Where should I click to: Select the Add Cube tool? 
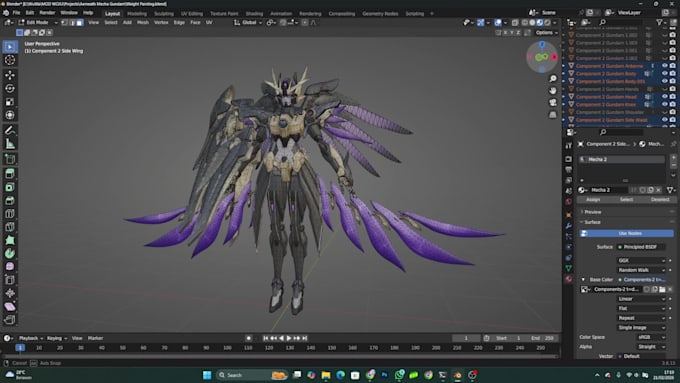coord(10,159)
